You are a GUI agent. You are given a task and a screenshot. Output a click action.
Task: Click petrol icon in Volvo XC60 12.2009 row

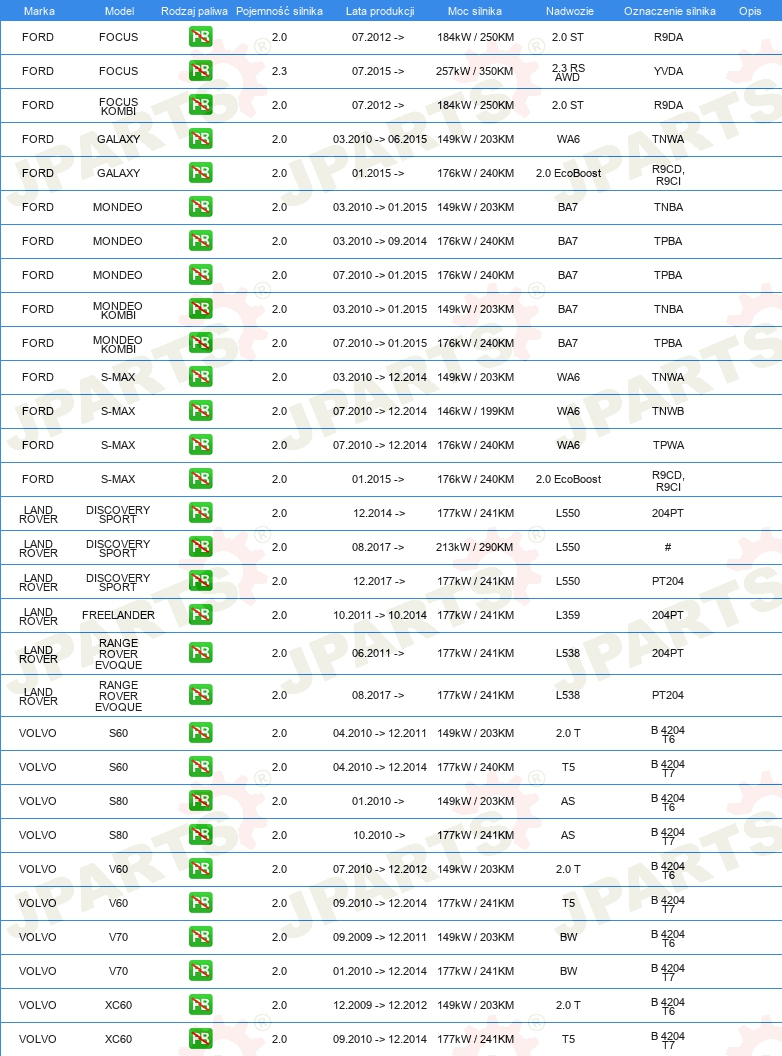[x=201, y=1005]
